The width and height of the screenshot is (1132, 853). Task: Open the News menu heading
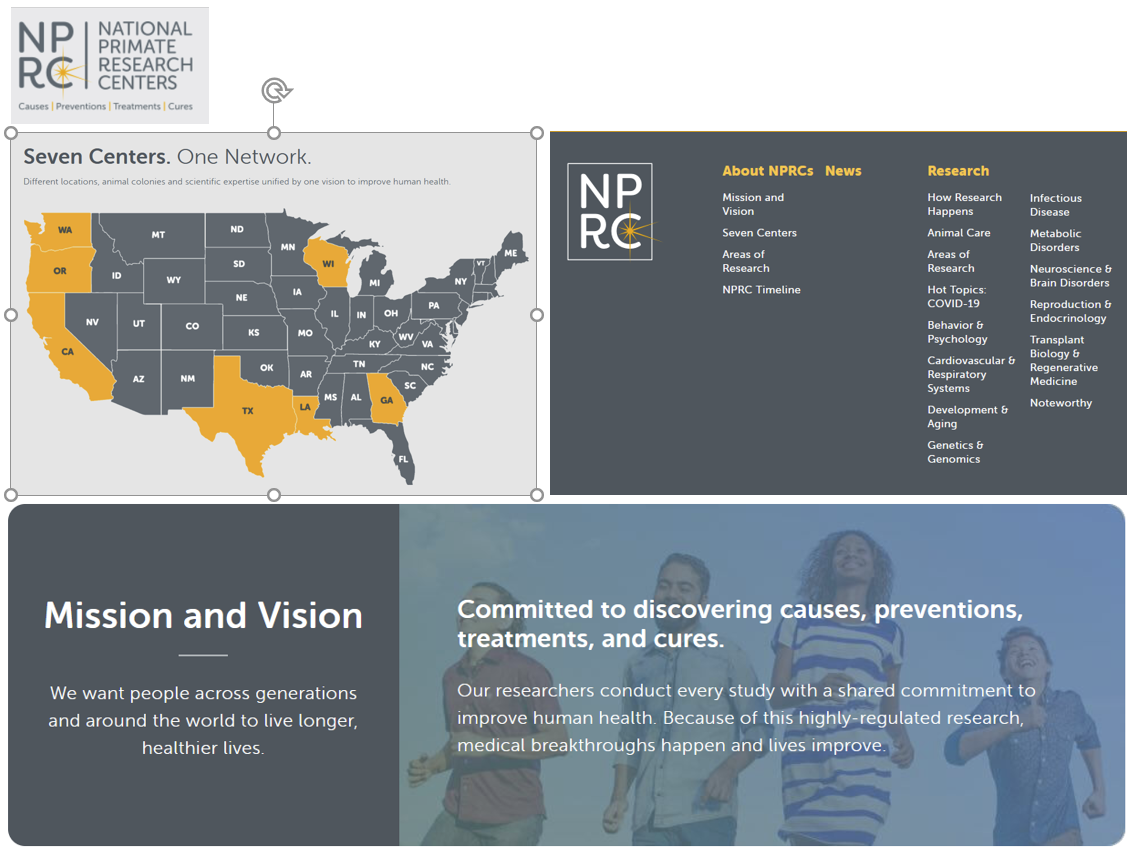(843, 171)
